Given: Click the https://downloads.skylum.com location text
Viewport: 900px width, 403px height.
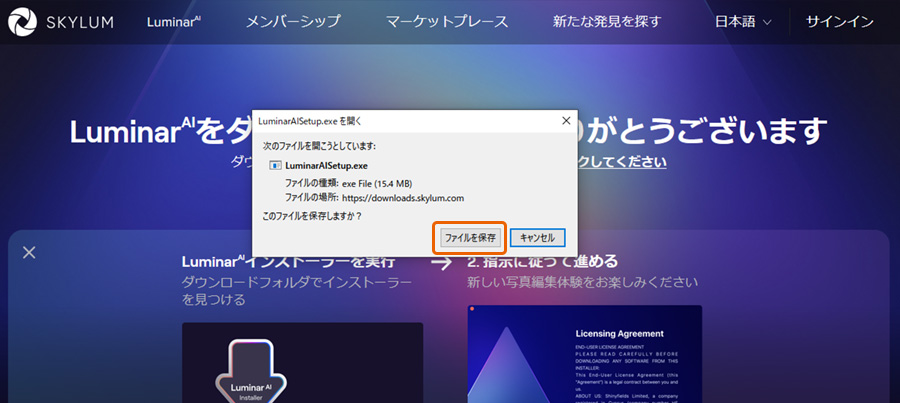Looking at the screenshot, I should coord(402,198).
